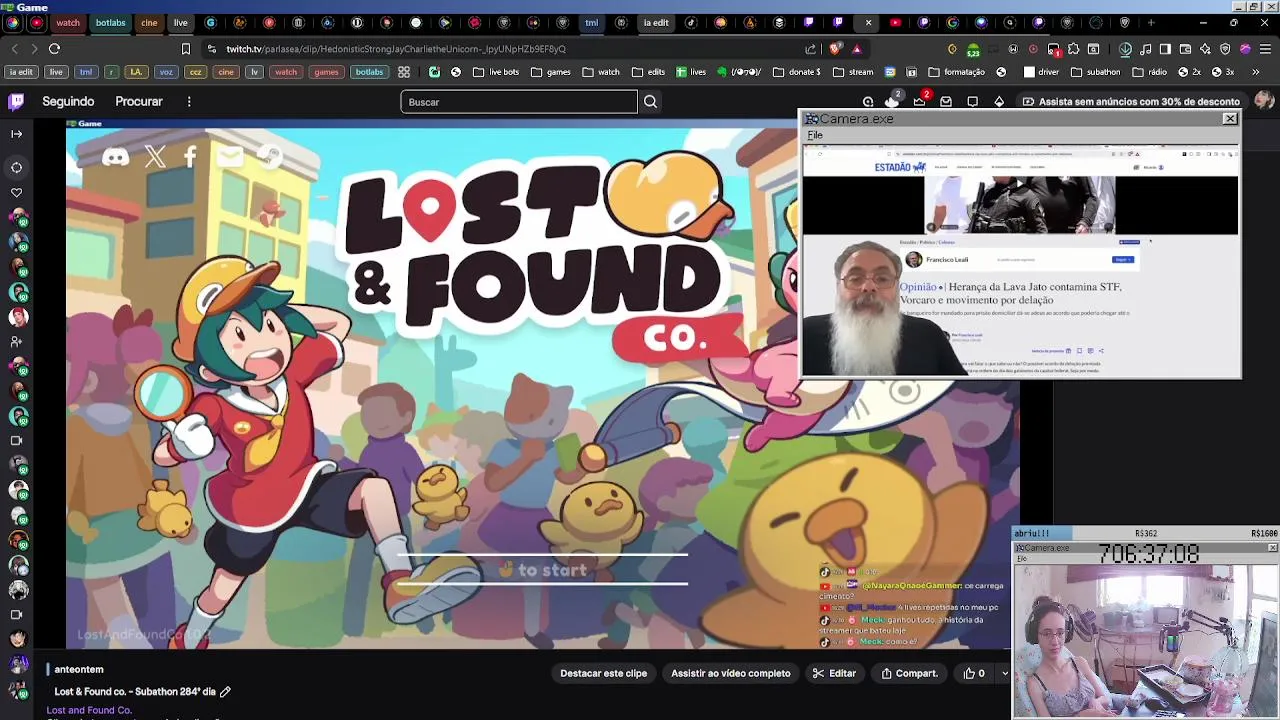1280x720 pixels.
Task: Click Destacar este clipe button
Action: click(603, 673)
